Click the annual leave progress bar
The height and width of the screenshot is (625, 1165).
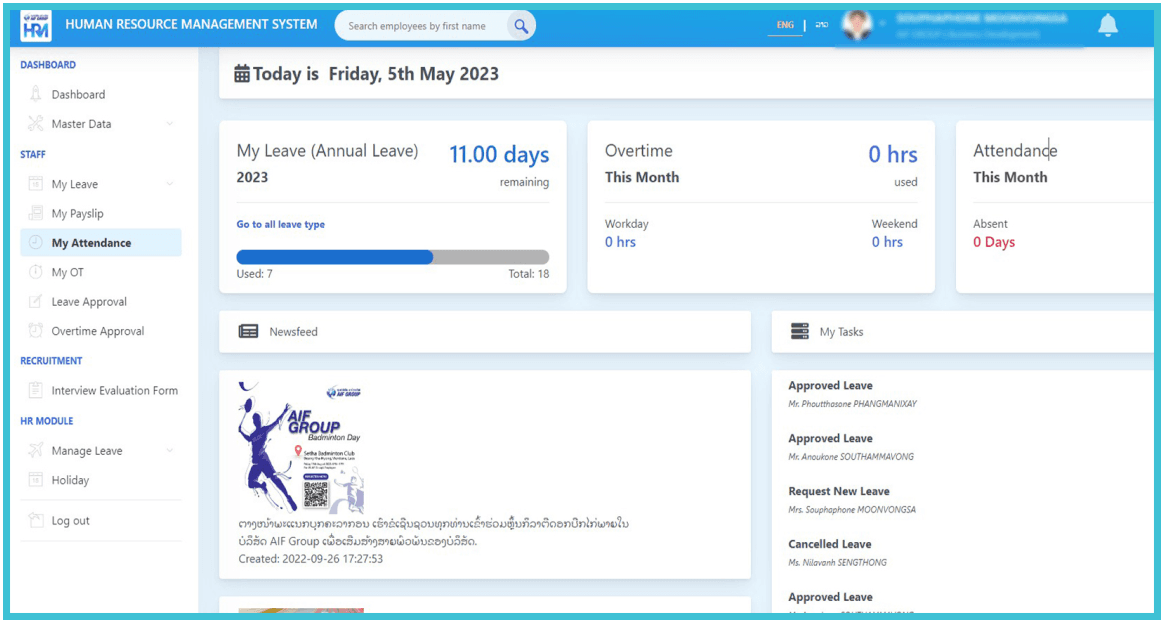[393, 257]
